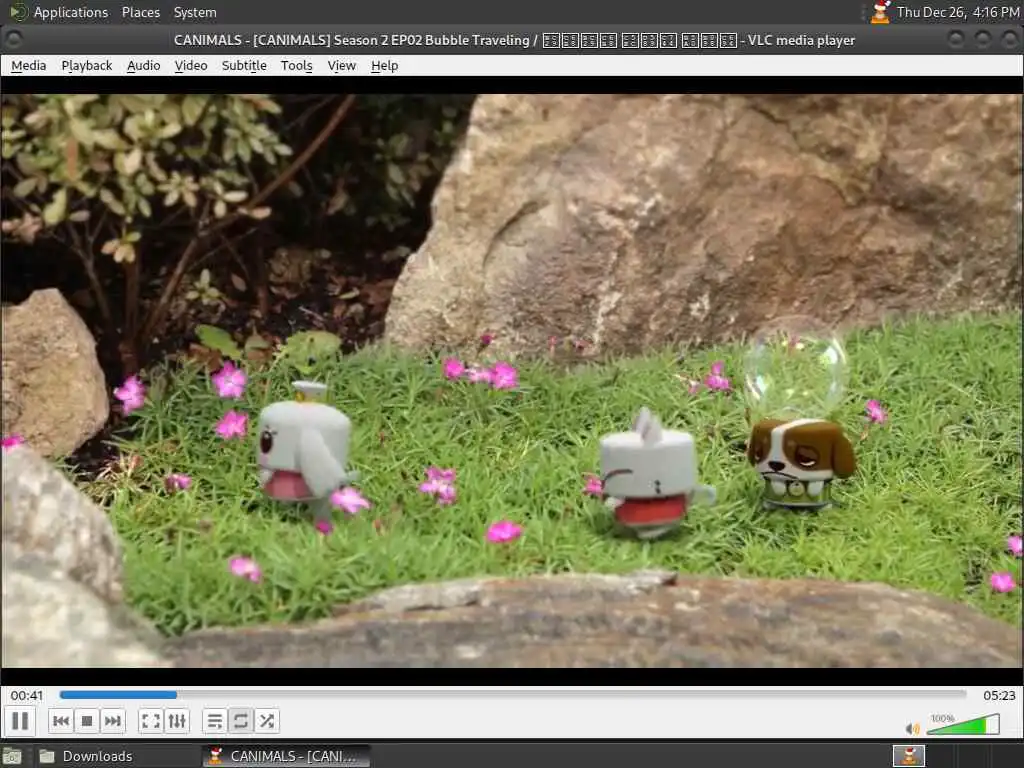Open the Media menu
1024x768 pixels.
[x=29, y=65]
